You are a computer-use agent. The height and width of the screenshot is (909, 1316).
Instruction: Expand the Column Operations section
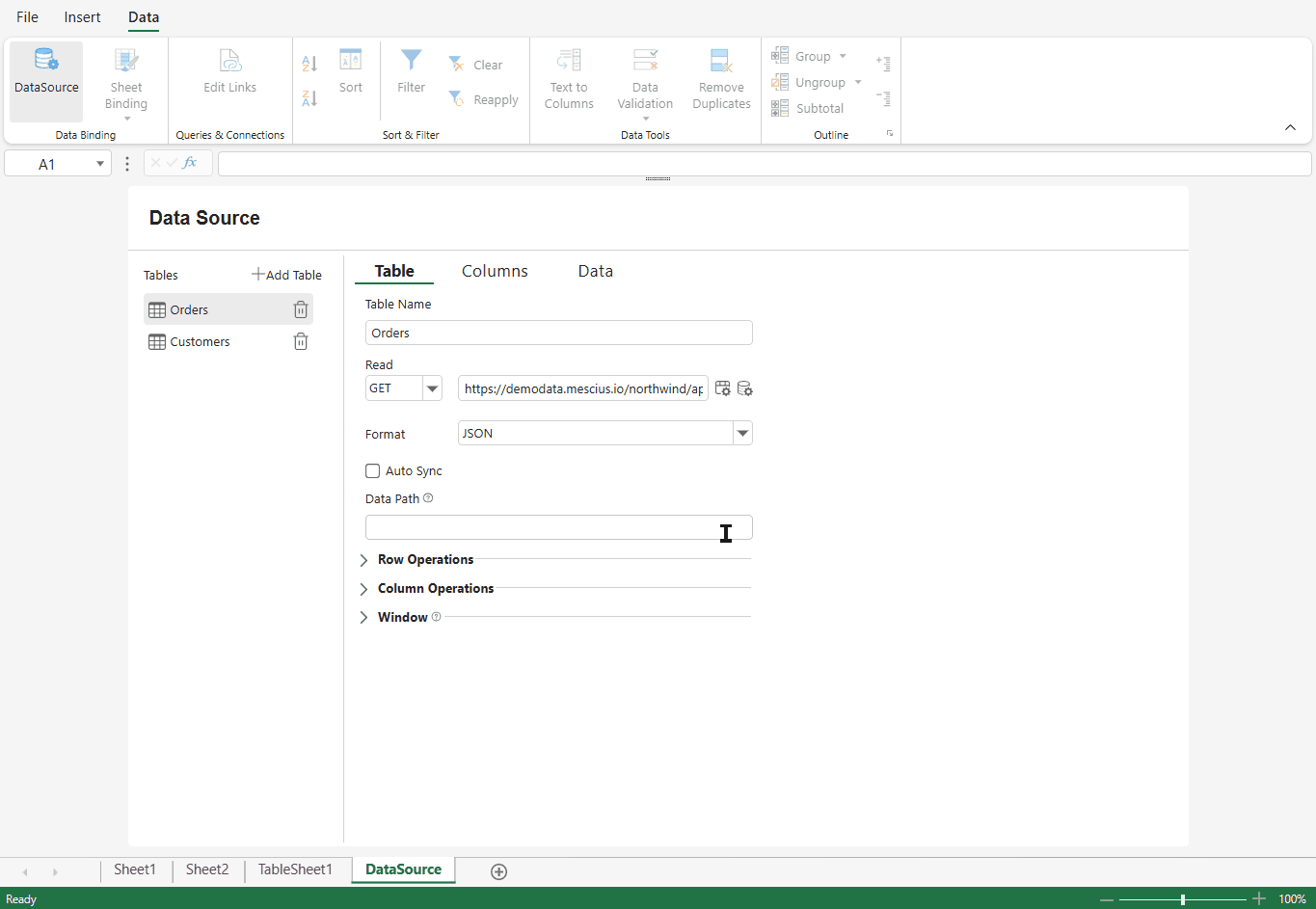[x=363, y=589]
